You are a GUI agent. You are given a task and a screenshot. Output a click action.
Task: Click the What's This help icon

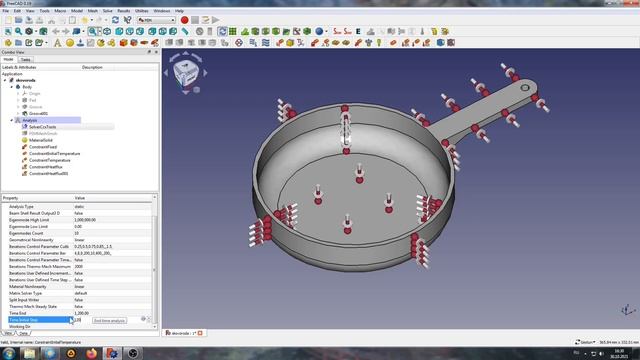pyautogui.click(x=127, y=20)
